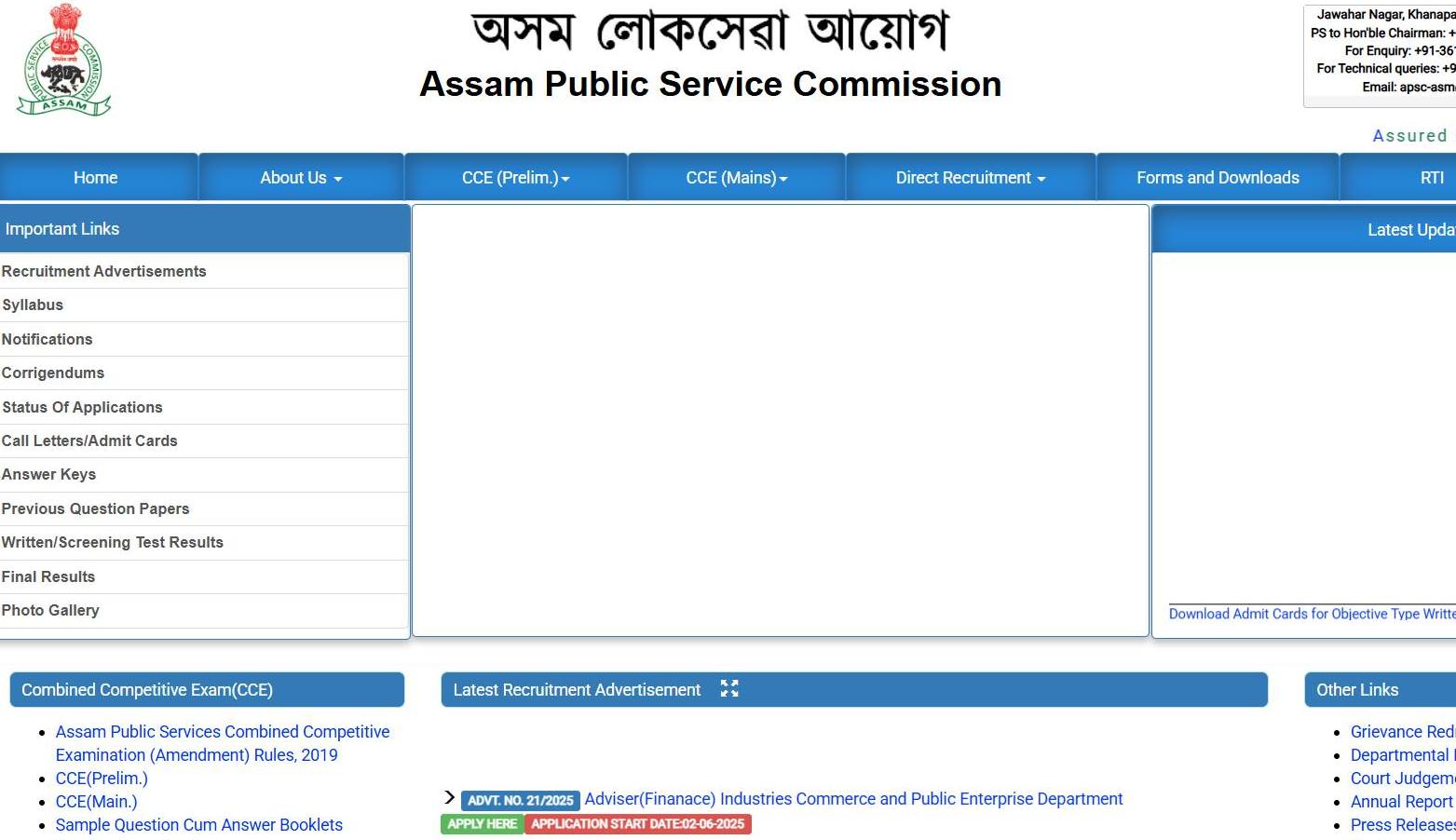The width and height of the screenshot is (1456, 840).
Task: Open the Grievance link under Other Links
Action: 1403,732
